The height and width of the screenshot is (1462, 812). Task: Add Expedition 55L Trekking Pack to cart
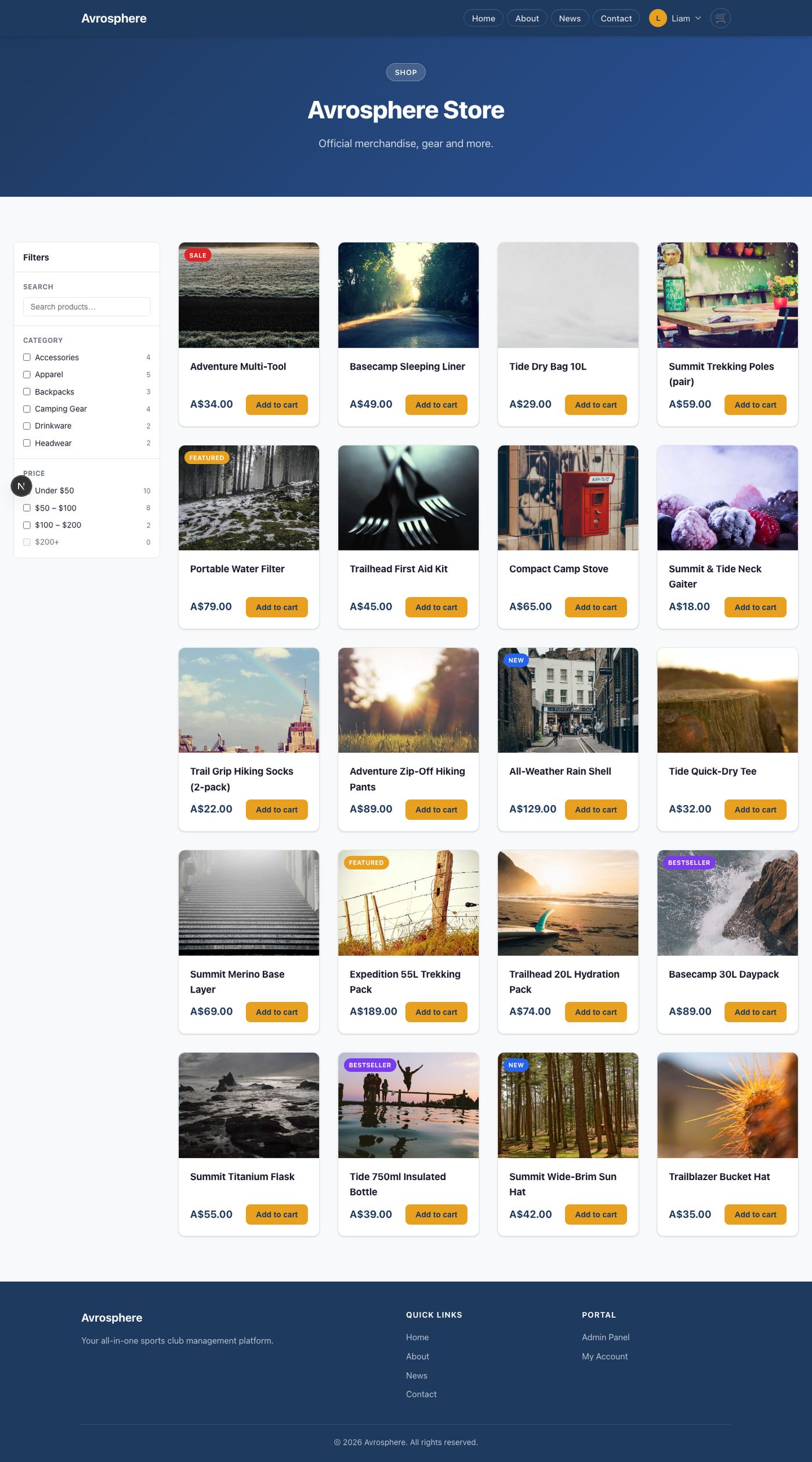(436, 1012)
